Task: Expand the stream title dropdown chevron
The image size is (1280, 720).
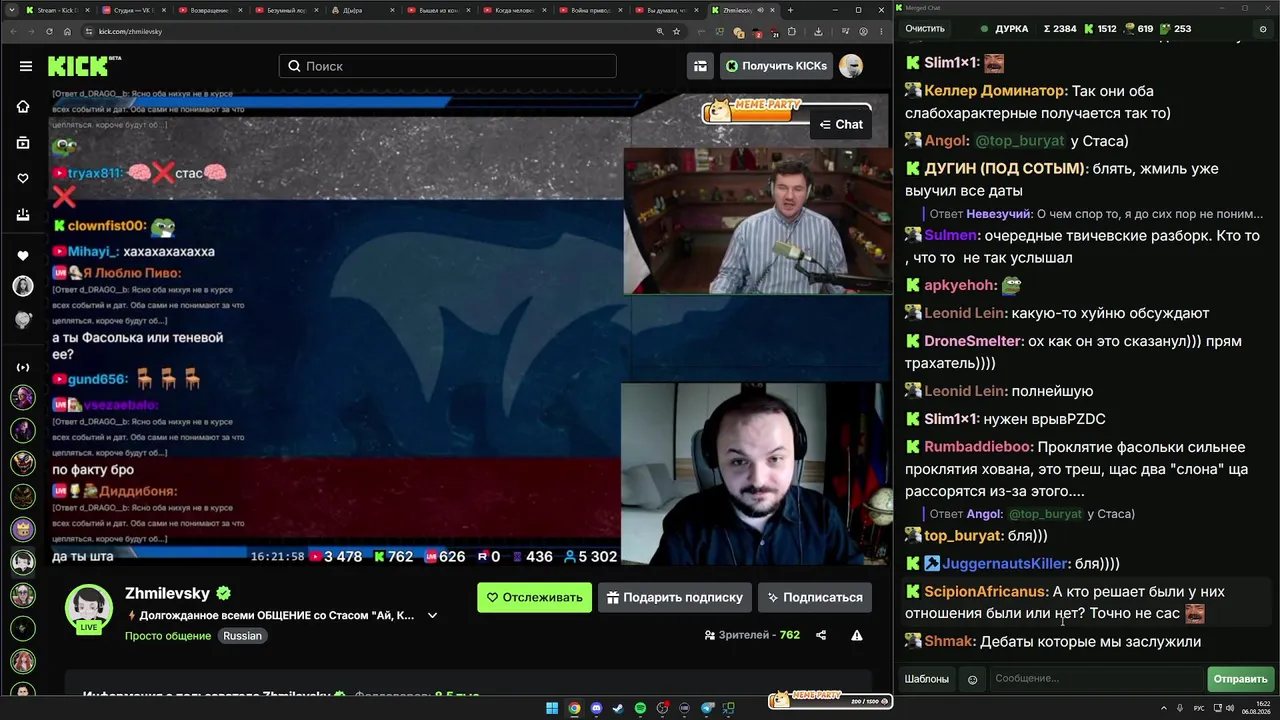Action: (433, 616)
